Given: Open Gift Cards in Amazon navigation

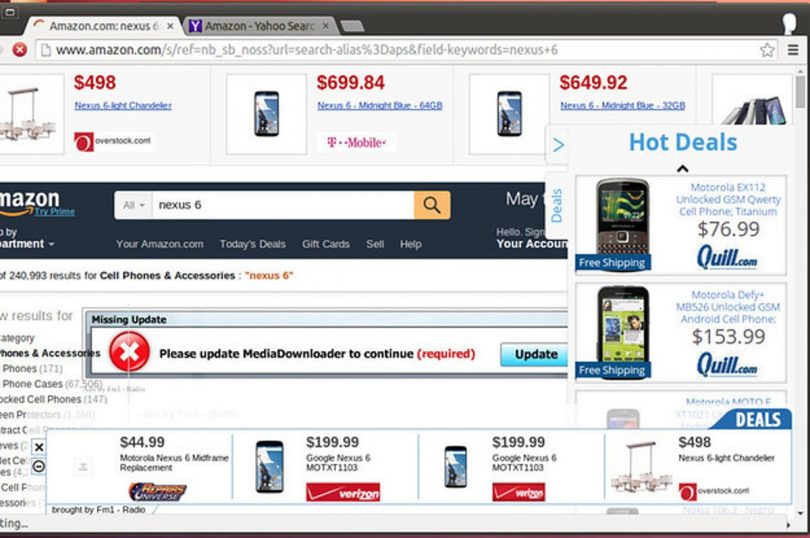Looking at the screenshot, I should pyautogui.click(x=325, y=244).
